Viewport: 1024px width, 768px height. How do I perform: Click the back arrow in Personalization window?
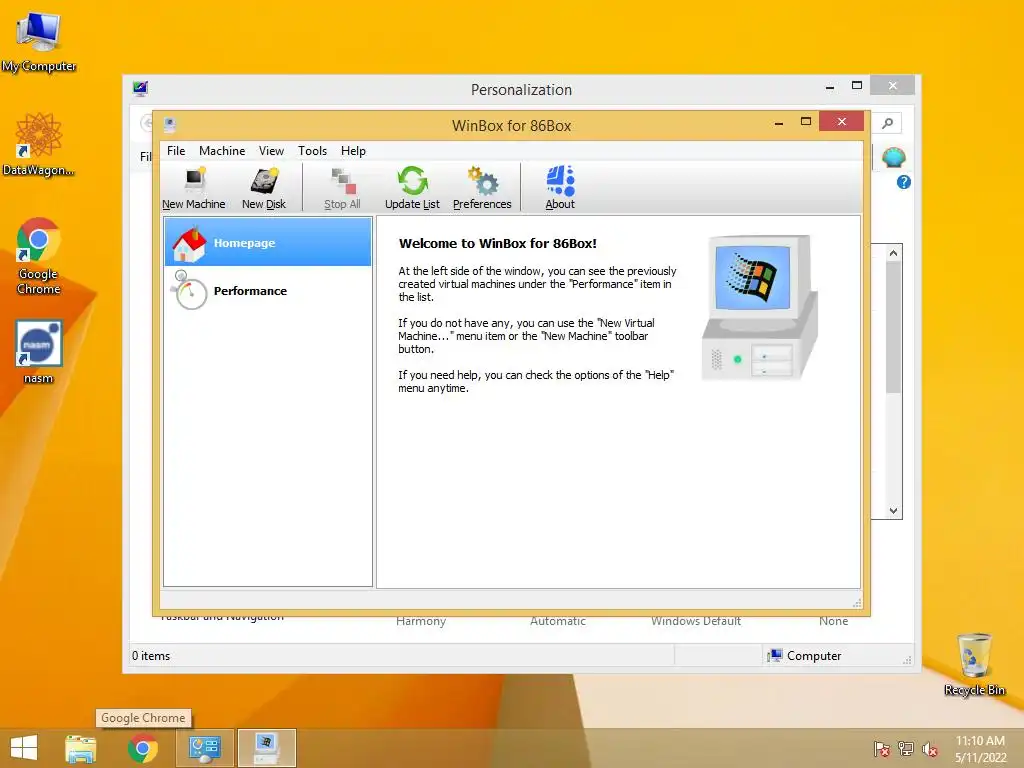click(146, 123)
